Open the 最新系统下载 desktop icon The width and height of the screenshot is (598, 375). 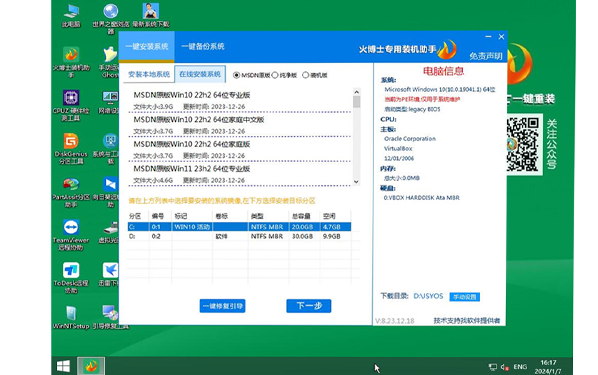(x=151, y=15)
